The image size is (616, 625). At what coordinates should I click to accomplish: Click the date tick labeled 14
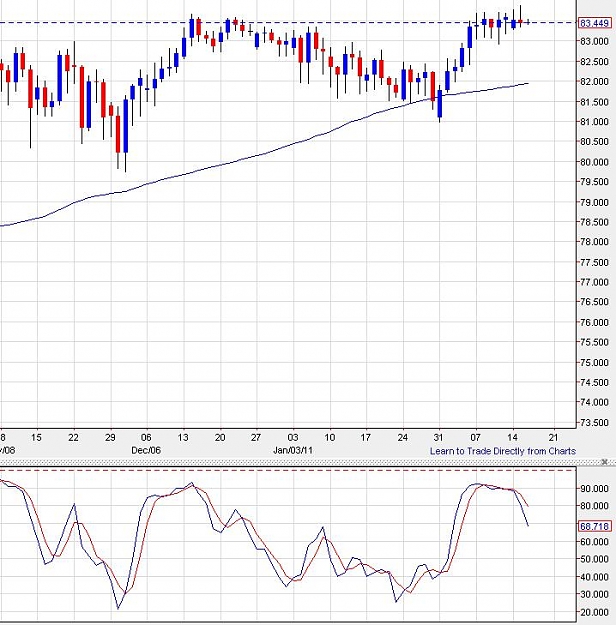tap(512, 438)
